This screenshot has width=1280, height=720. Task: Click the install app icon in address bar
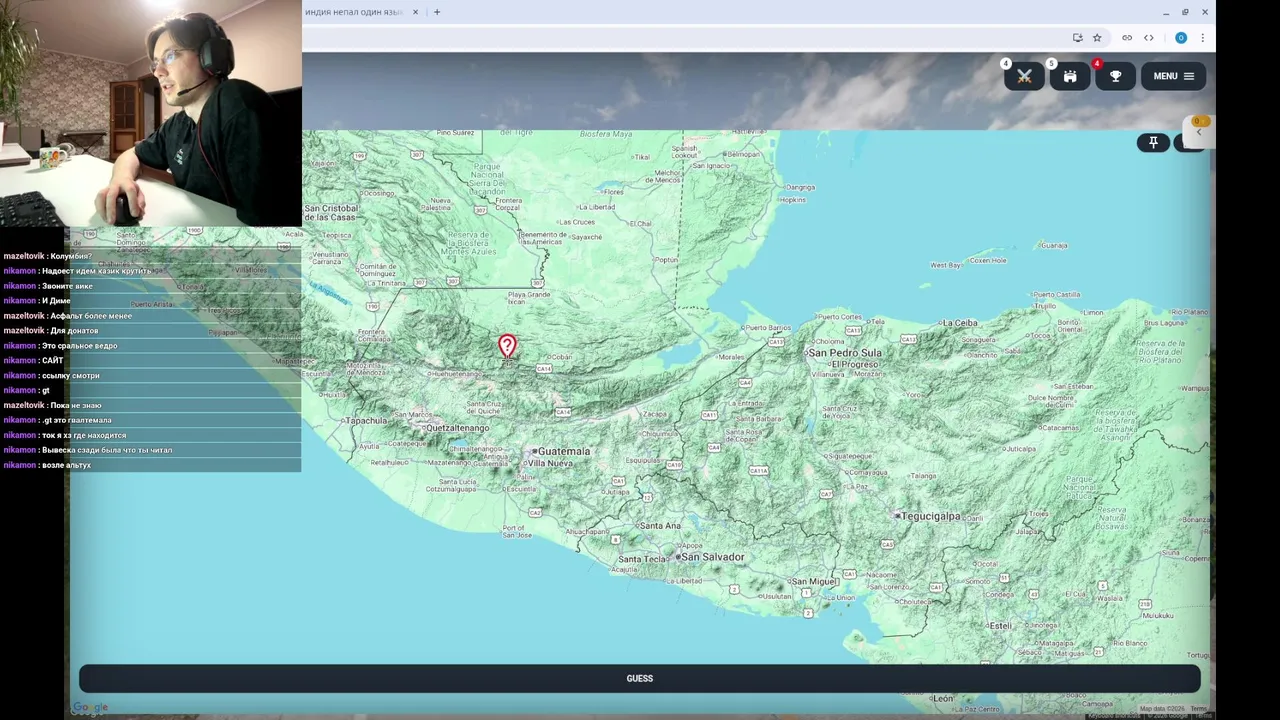tap(1077, 38)
